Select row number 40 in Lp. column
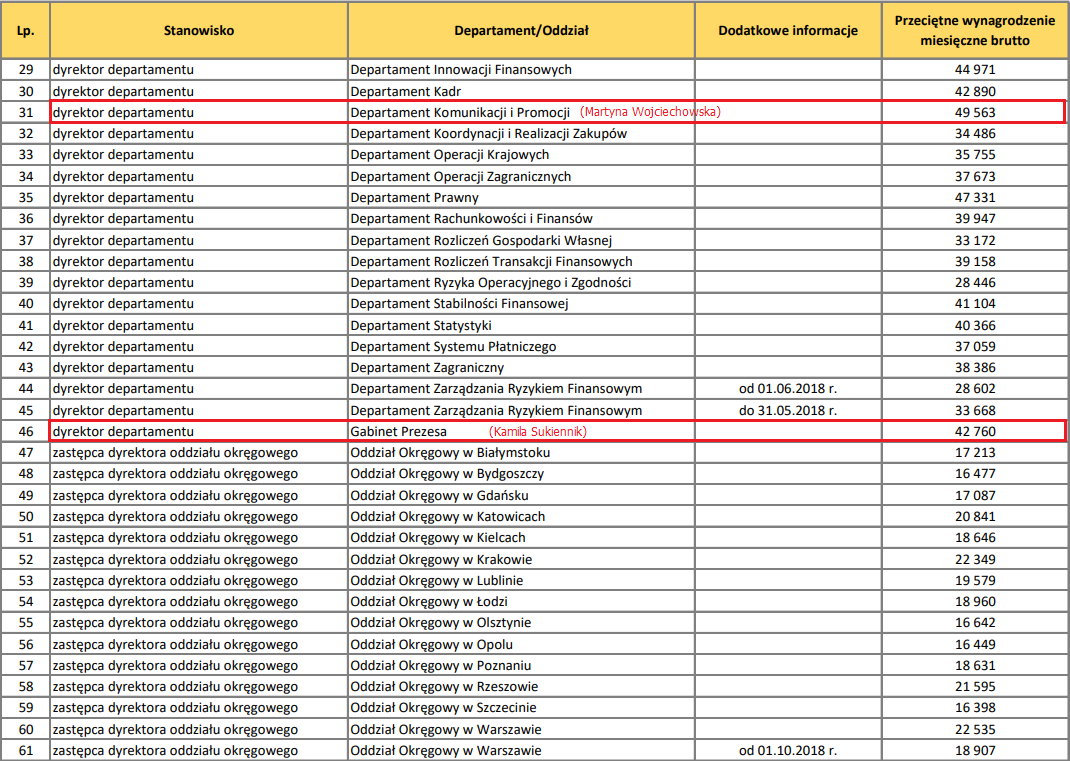1070x761 pixels. 26,304
